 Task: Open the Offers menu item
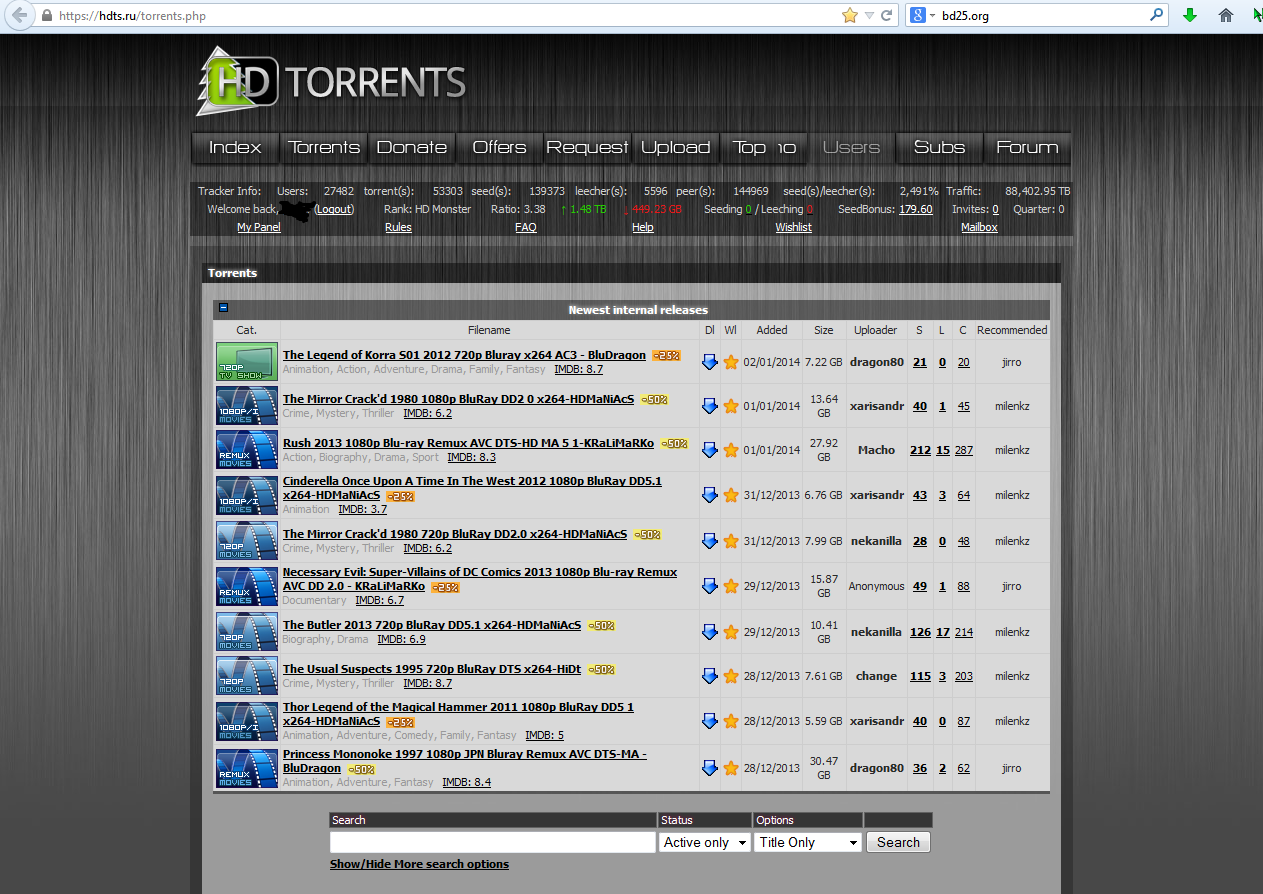coord(500,147)
